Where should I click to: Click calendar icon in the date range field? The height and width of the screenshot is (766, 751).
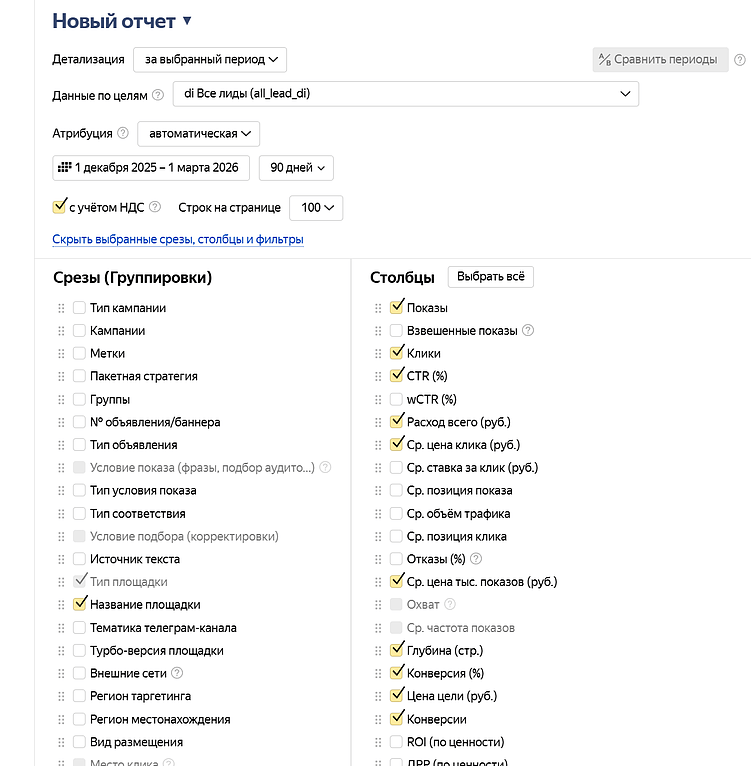pyautogui.click(x=64, y=168)
